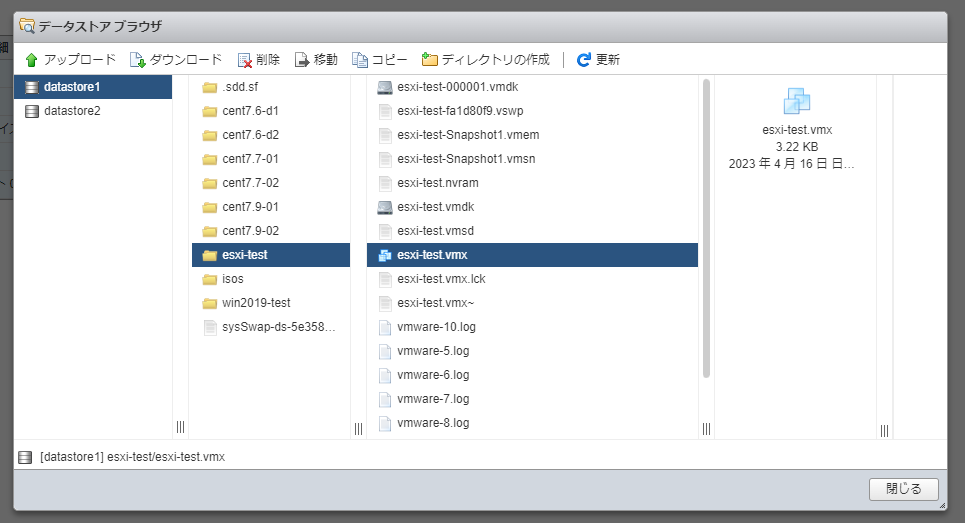
Task: Click the move file icon
Action: point(302,60)
